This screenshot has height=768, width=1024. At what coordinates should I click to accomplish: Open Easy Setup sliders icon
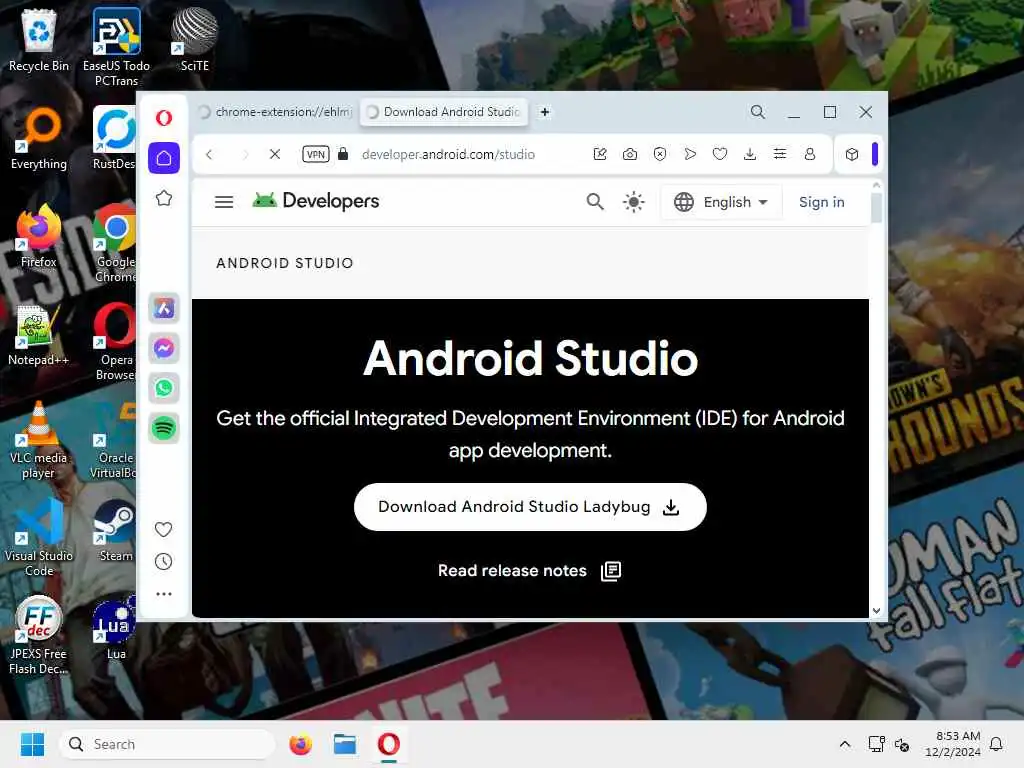tap(780, 154)
